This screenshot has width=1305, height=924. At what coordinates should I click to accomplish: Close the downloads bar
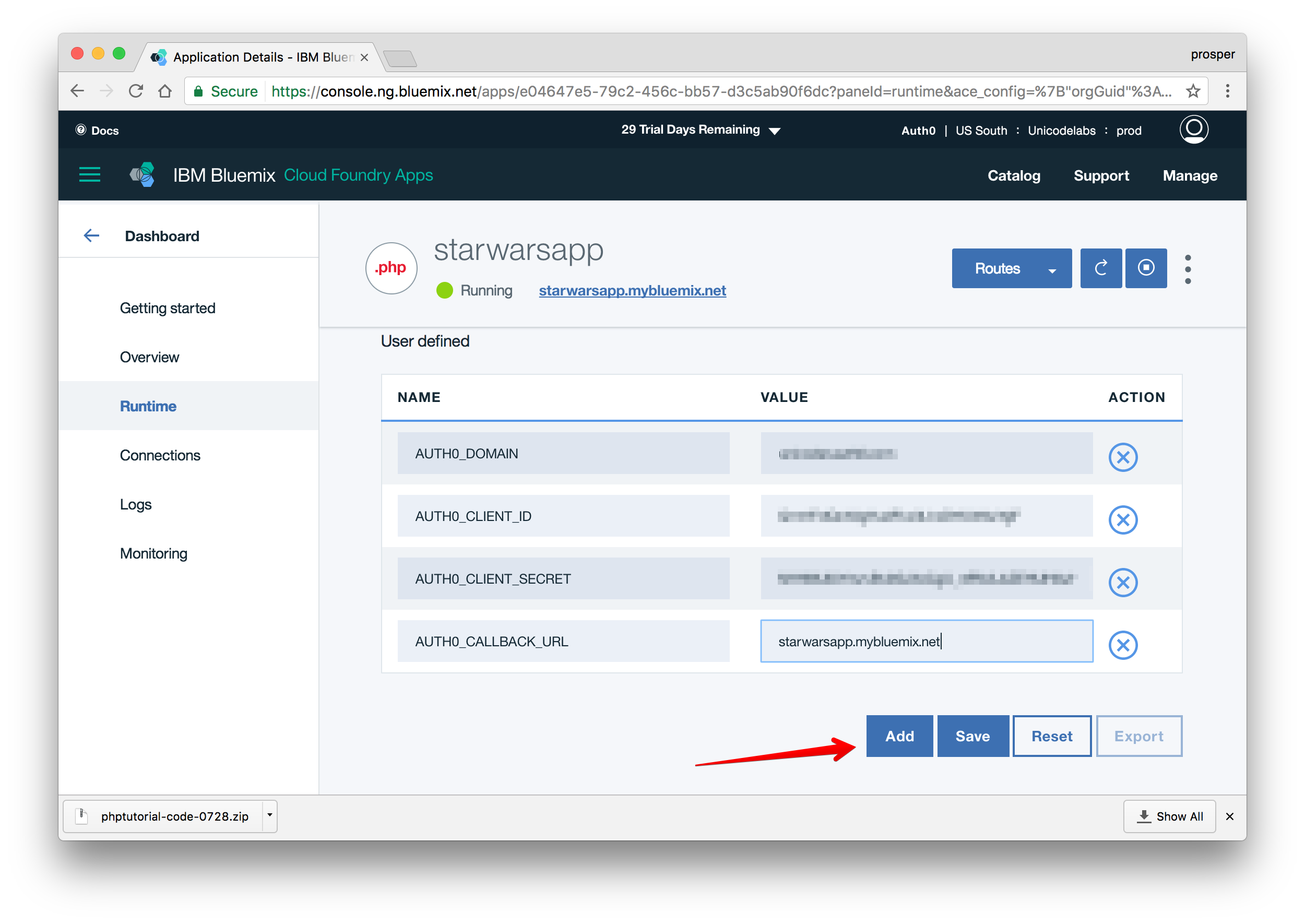tap(1229, 816)
